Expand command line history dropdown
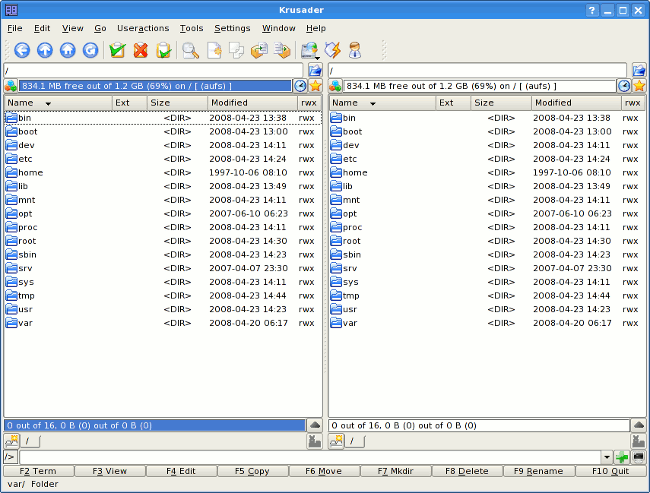 click(607, 457)
